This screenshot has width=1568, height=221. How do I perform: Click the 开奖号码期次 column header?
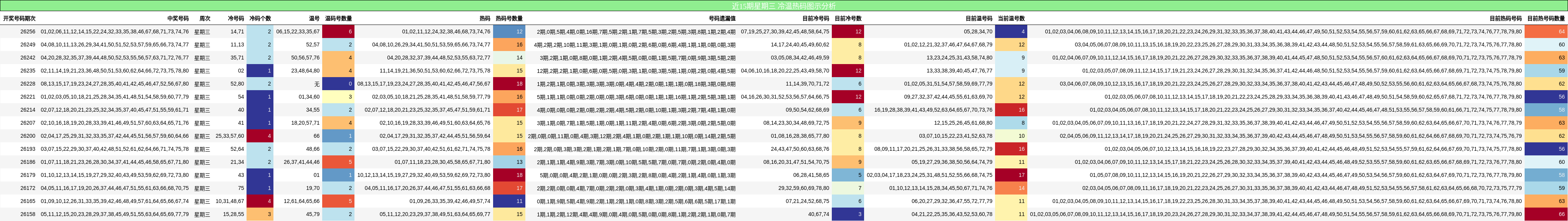[20, 18]
